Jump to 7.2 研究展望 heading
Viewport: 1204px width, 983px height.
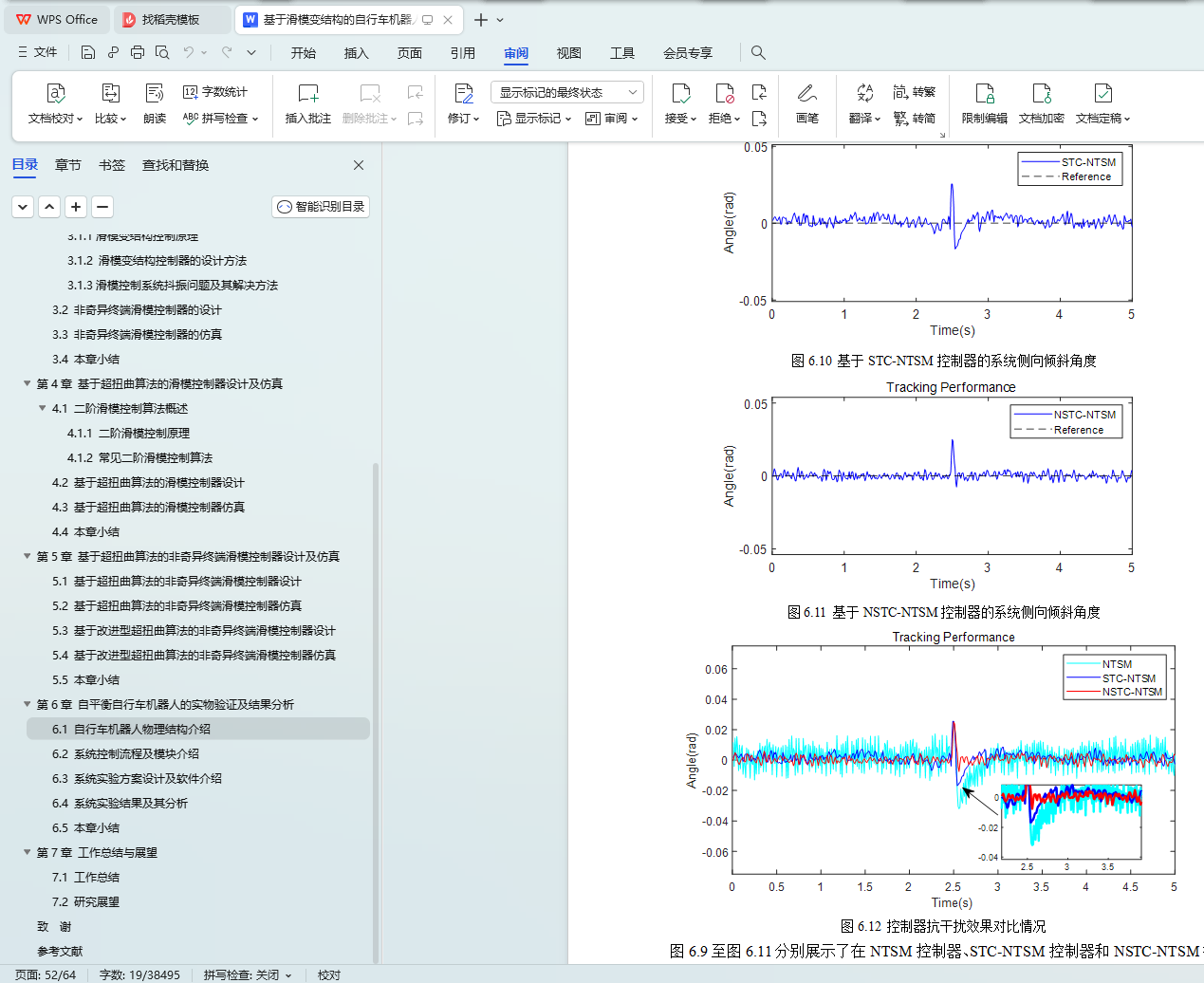85,902
